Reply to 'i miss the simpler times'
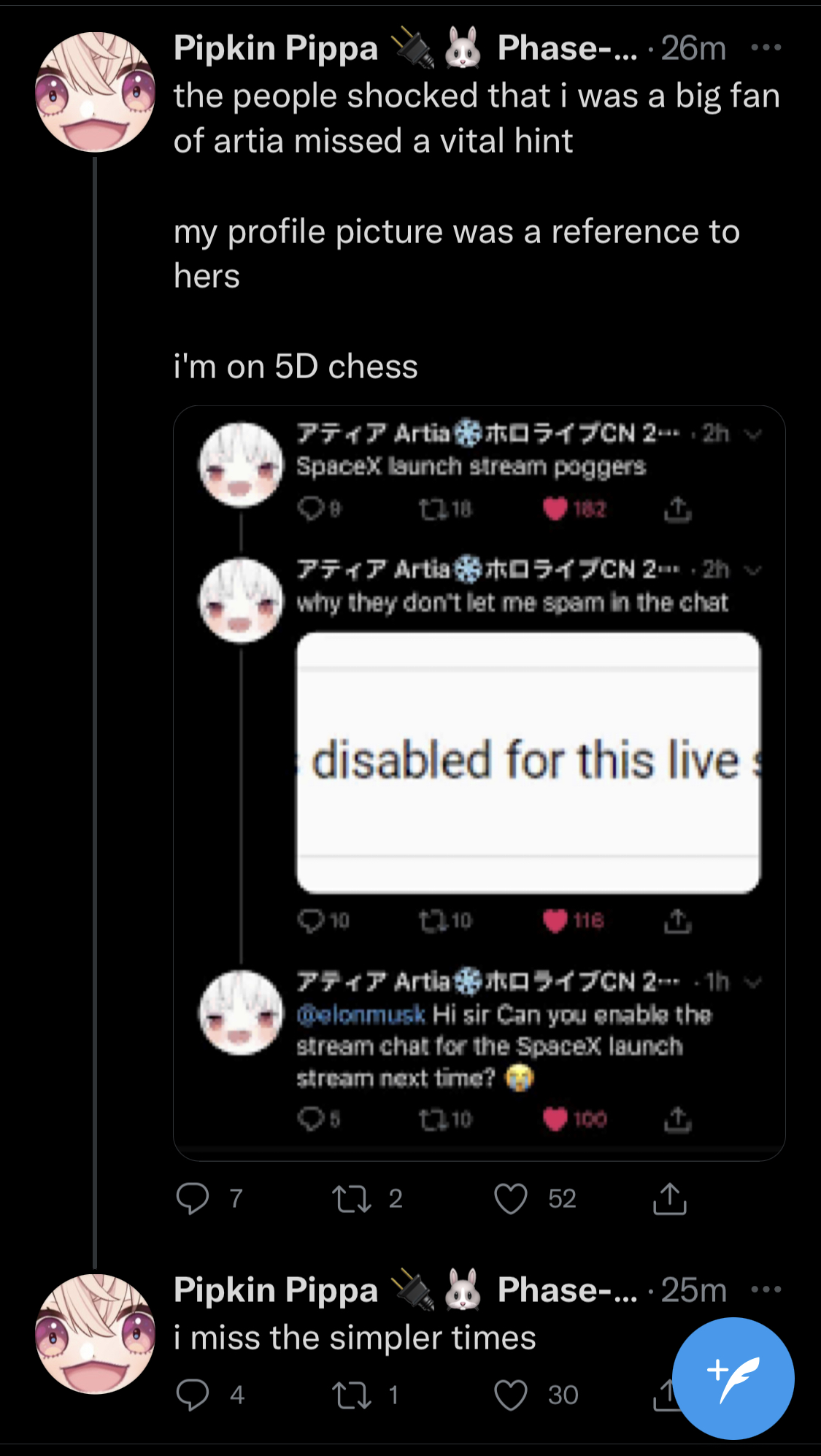The height and width of the screenshot is (1456, 821). click(x=193, y=1395)
